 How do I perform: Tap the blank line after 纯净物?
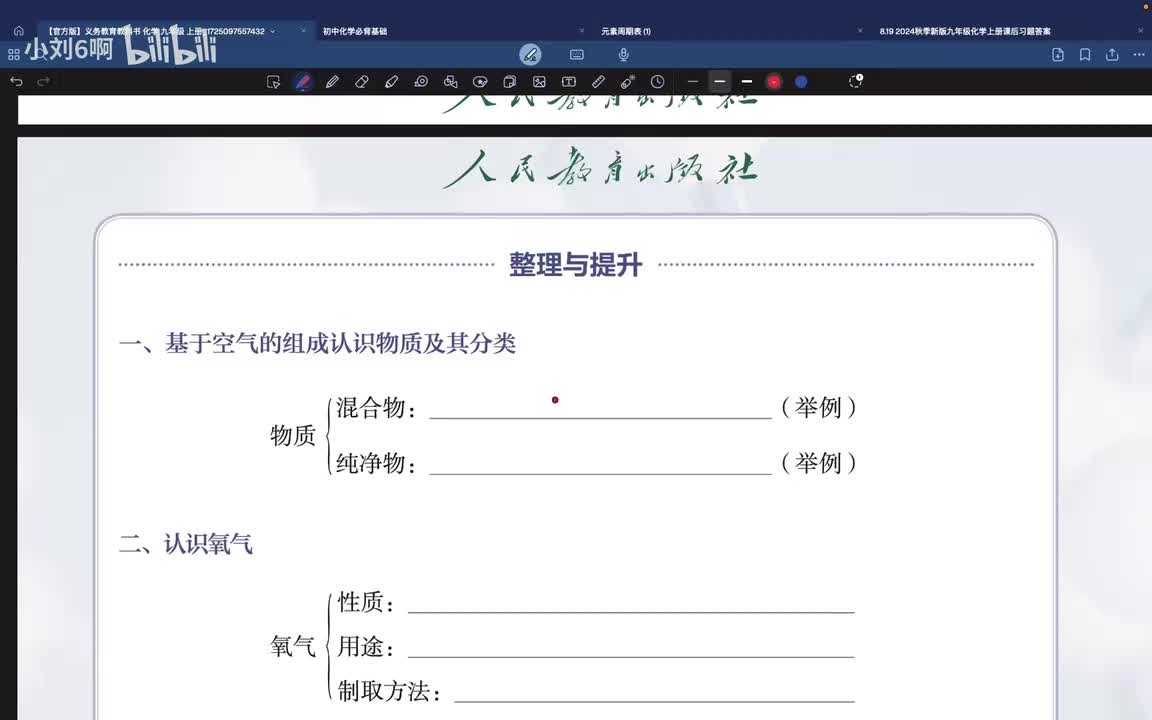600,464
